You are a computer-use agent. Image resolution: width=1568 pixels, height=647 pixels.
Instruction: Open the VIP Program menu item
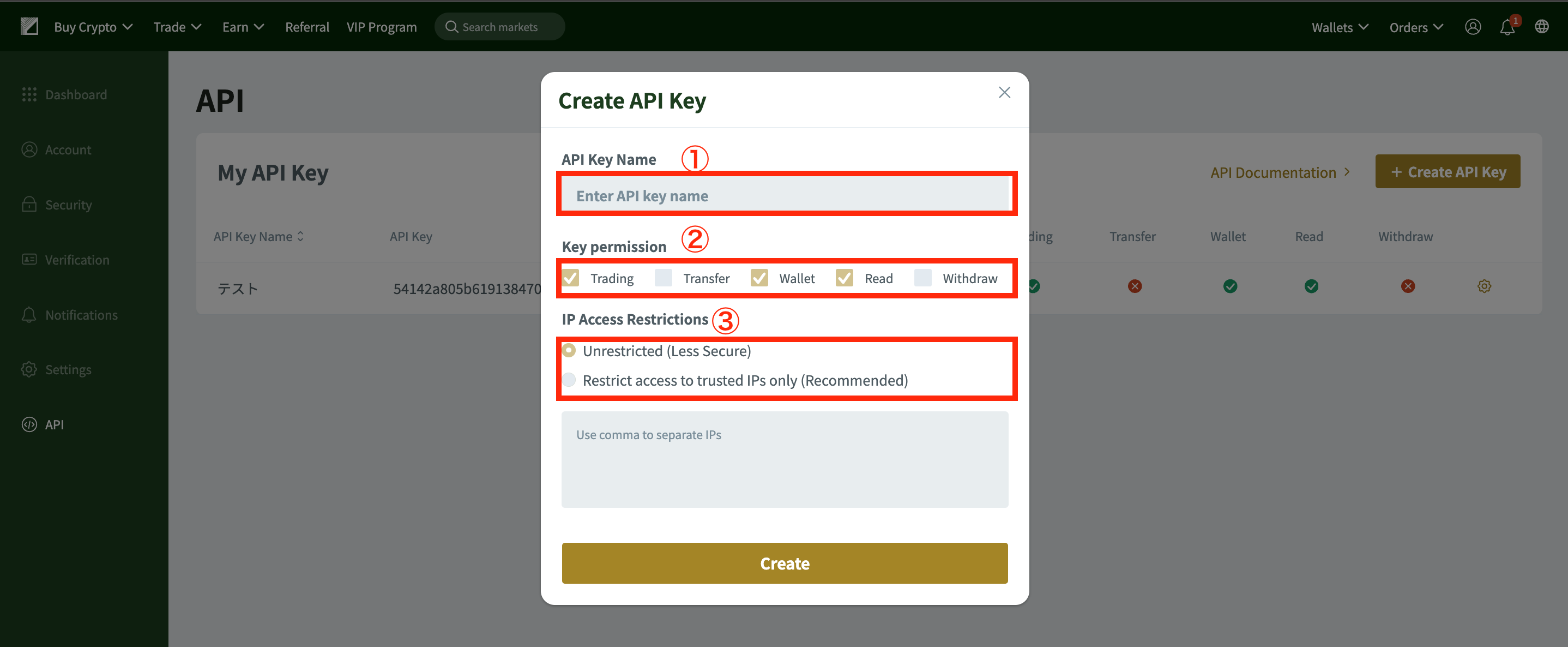tap(382, 27)
